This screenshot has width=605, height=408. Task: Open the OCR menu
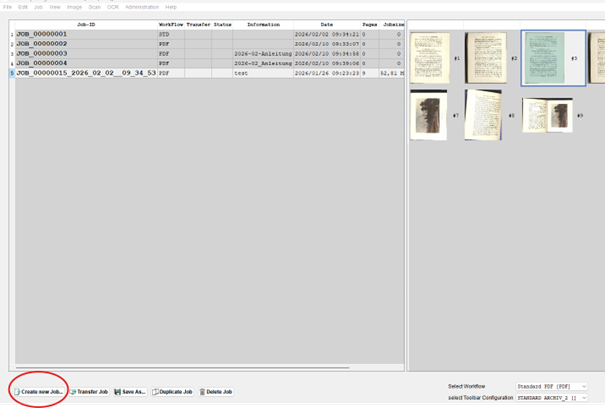pyautogui.click(x=112, y=7)
